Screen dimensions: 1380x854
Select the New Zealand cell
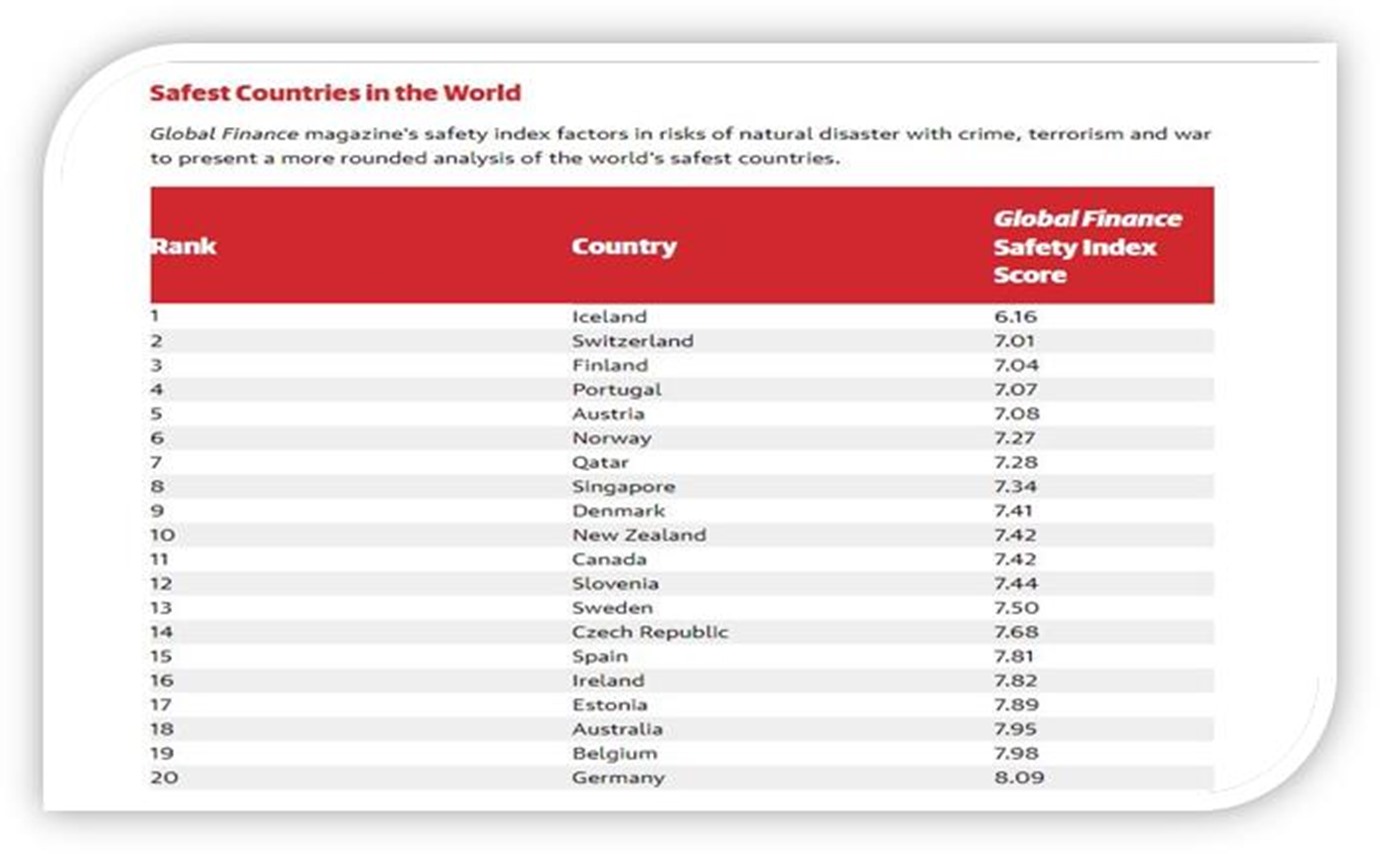(638, 535)
